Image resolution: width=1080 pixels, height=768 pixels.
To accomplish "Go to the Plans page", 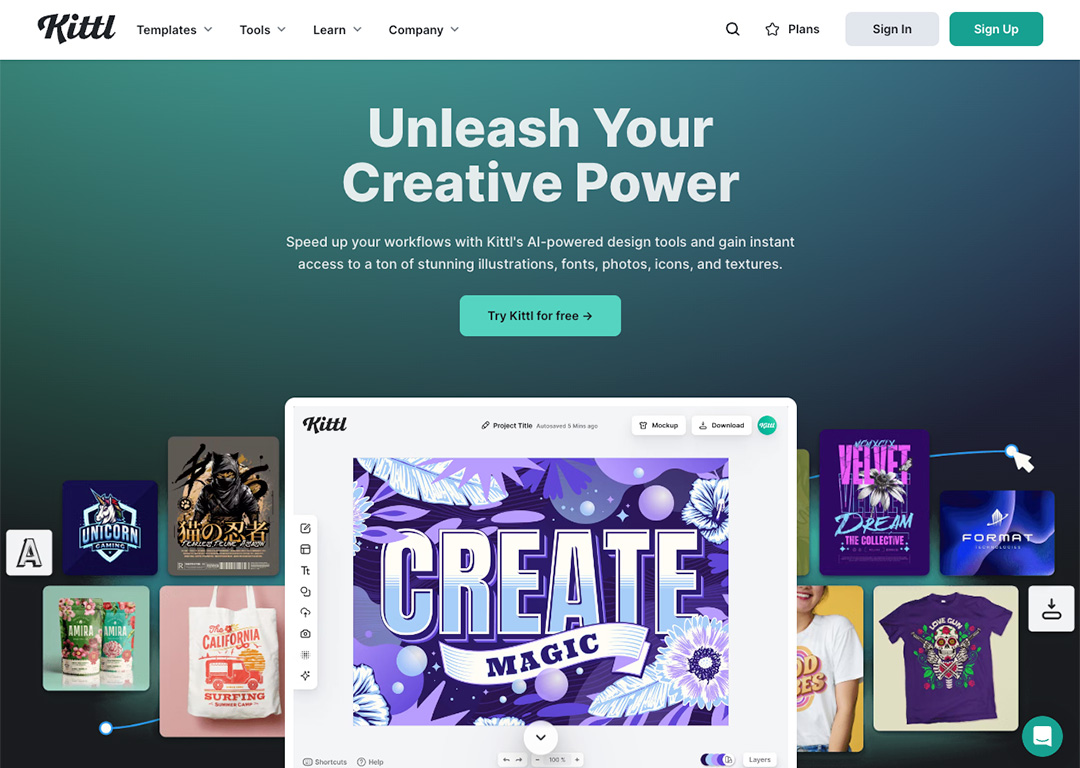I will pos(803,29).
